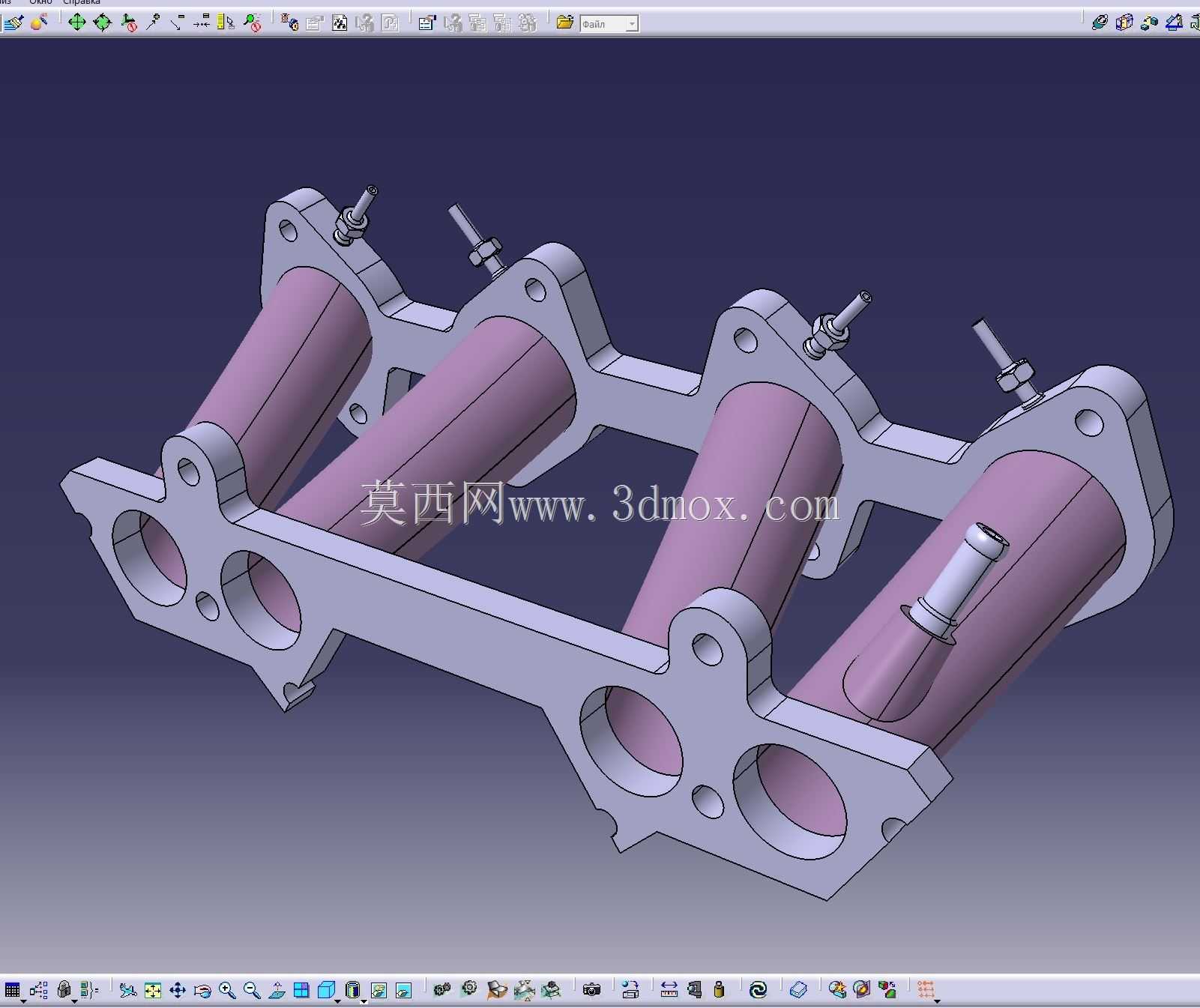Click the orange sphere wand icon
The width and height of the screenshot is (1200, 1008).
coord(39,22)
